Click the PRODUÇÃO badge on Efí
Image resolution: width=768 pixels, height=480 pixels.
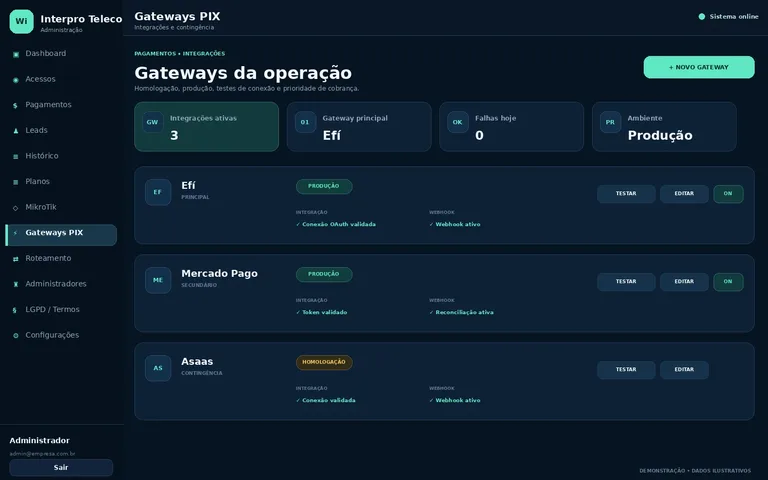(x=324, y=186)
